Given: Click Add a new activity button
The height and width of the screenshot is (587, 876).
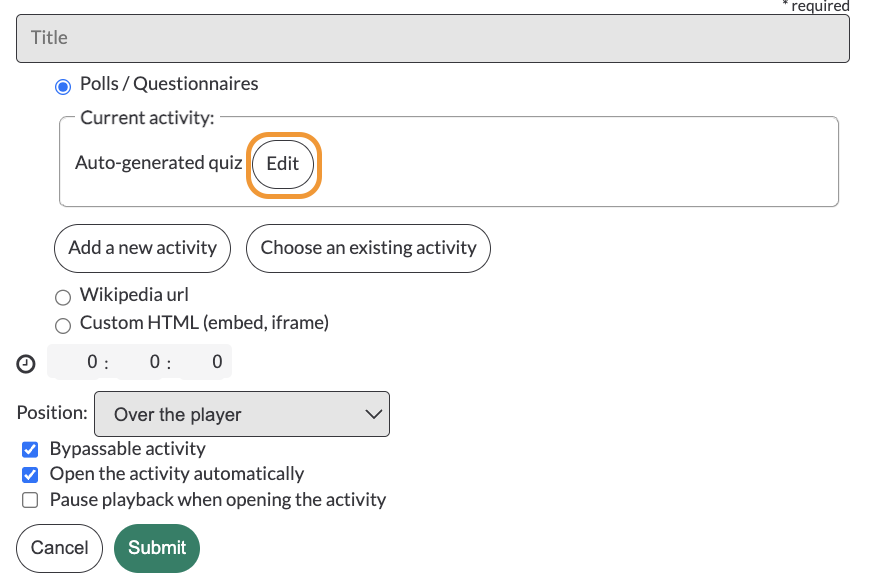Looking at the screenshot, I should click(142, 249).
